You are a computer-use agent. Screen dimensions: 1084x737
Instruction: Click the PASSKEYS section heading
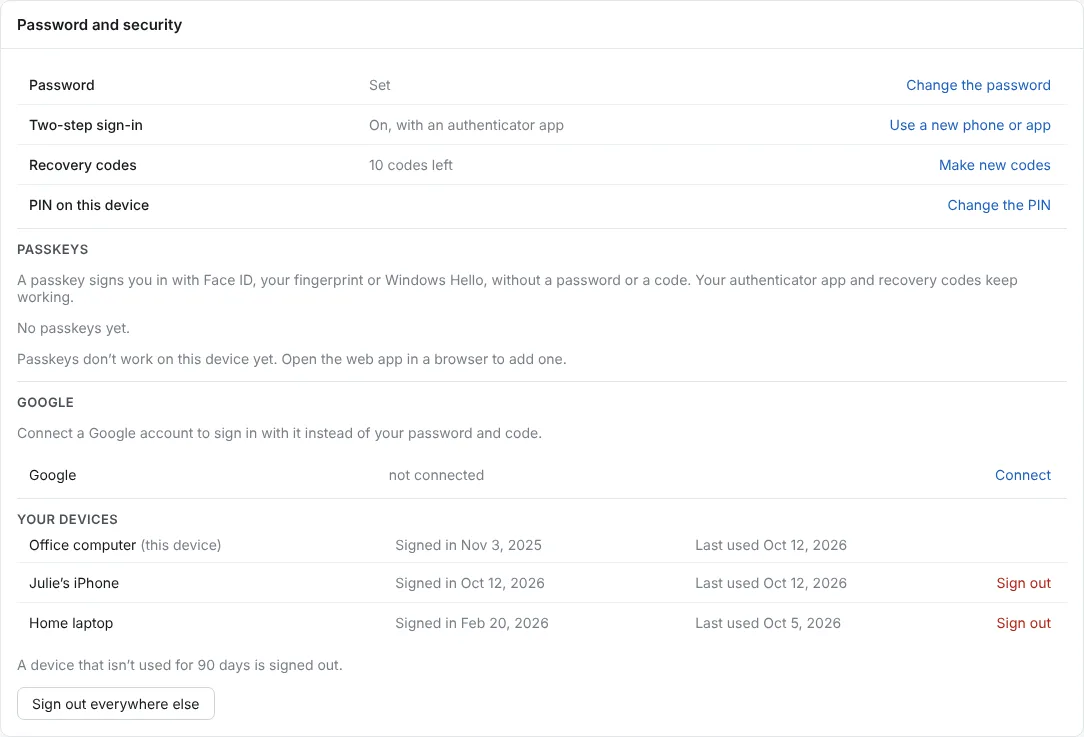(53, 250)
